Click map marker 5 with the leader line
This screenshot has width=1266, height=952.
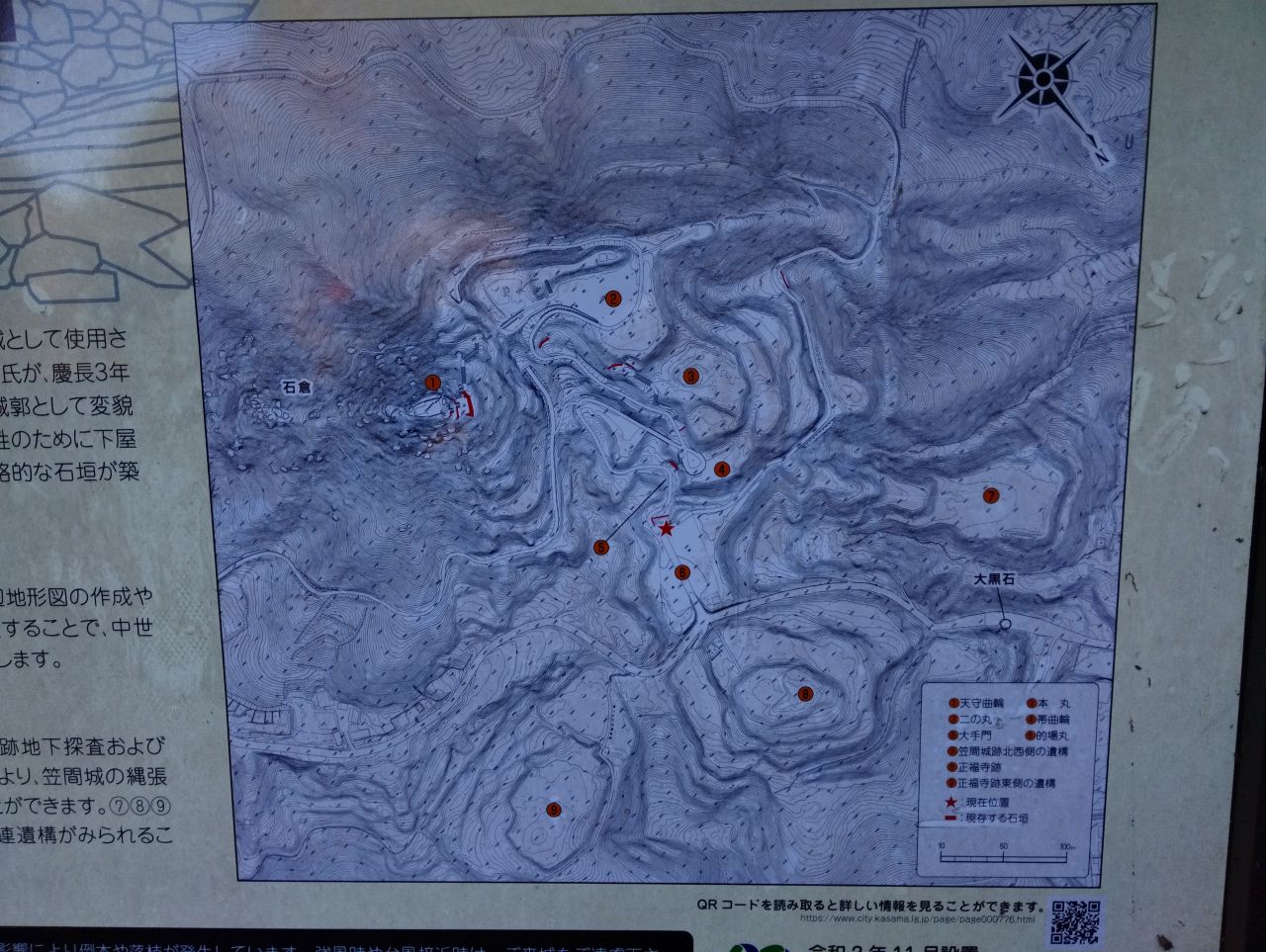click(x=600, y=547)
